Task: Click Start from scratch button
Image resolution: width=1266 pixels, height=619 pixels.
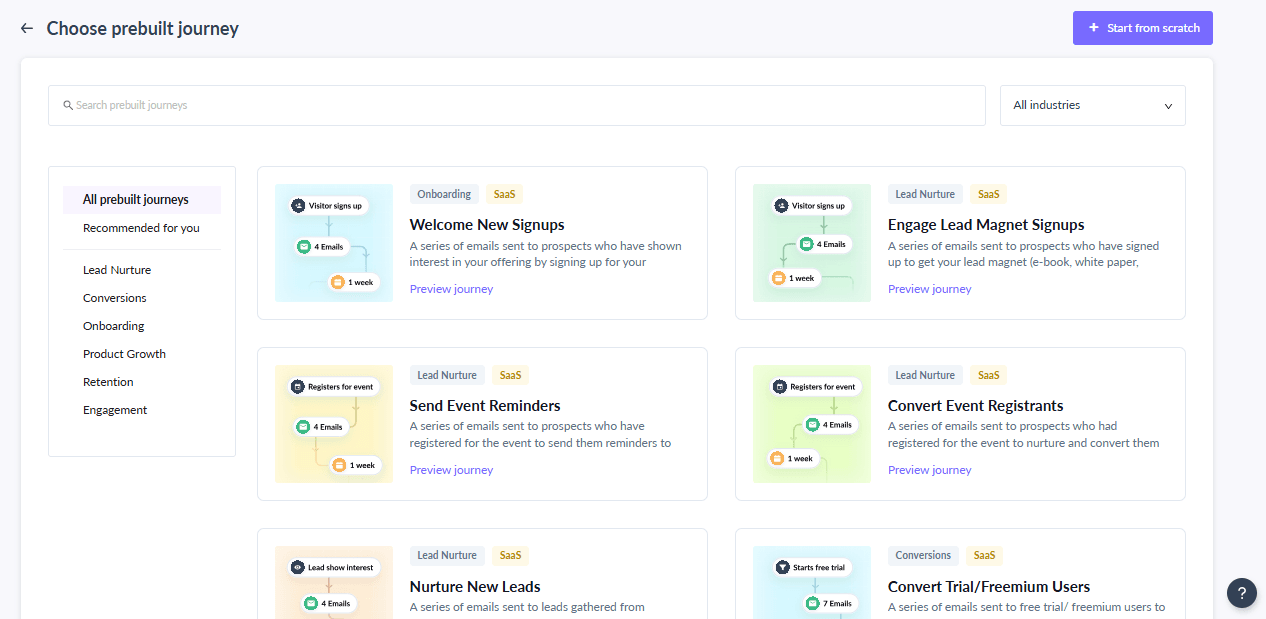Action: (1143, 28)
